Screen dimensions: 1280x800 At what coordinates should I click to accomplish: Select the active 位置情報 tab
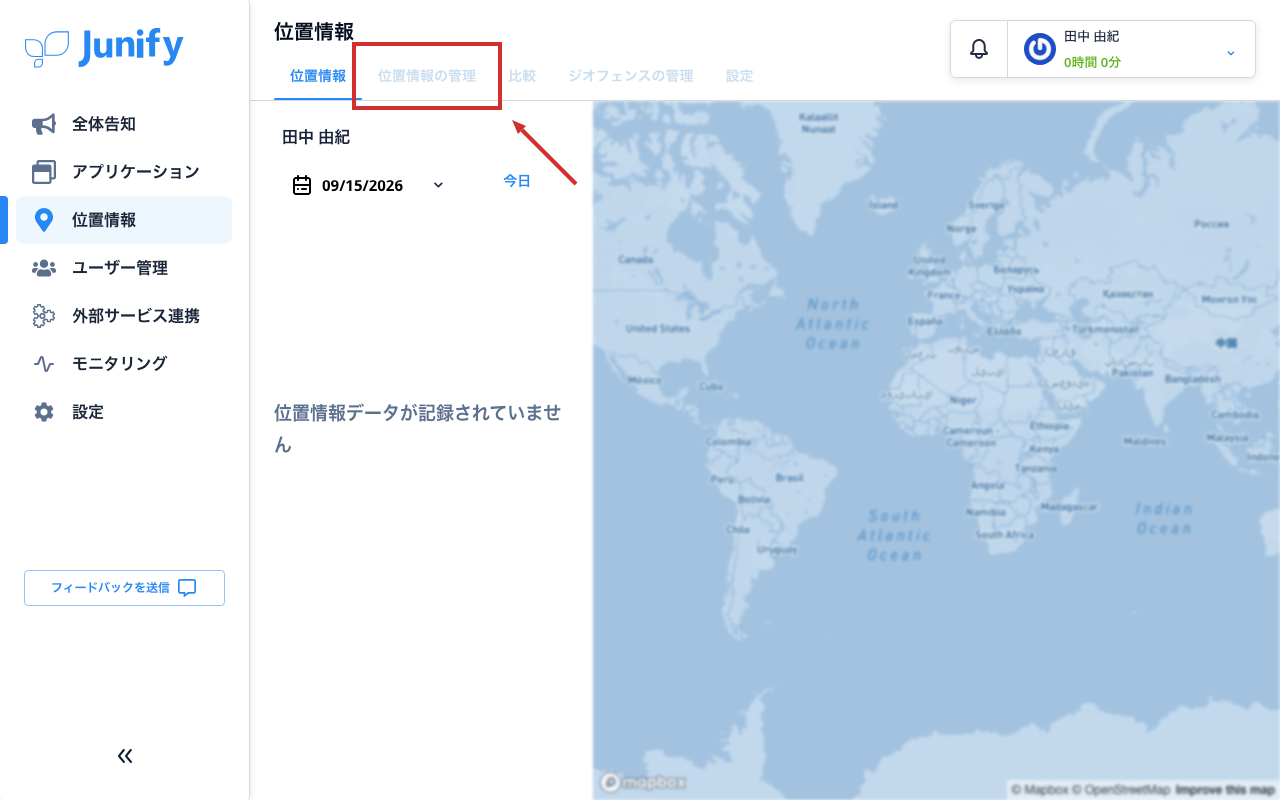(318, 76)
